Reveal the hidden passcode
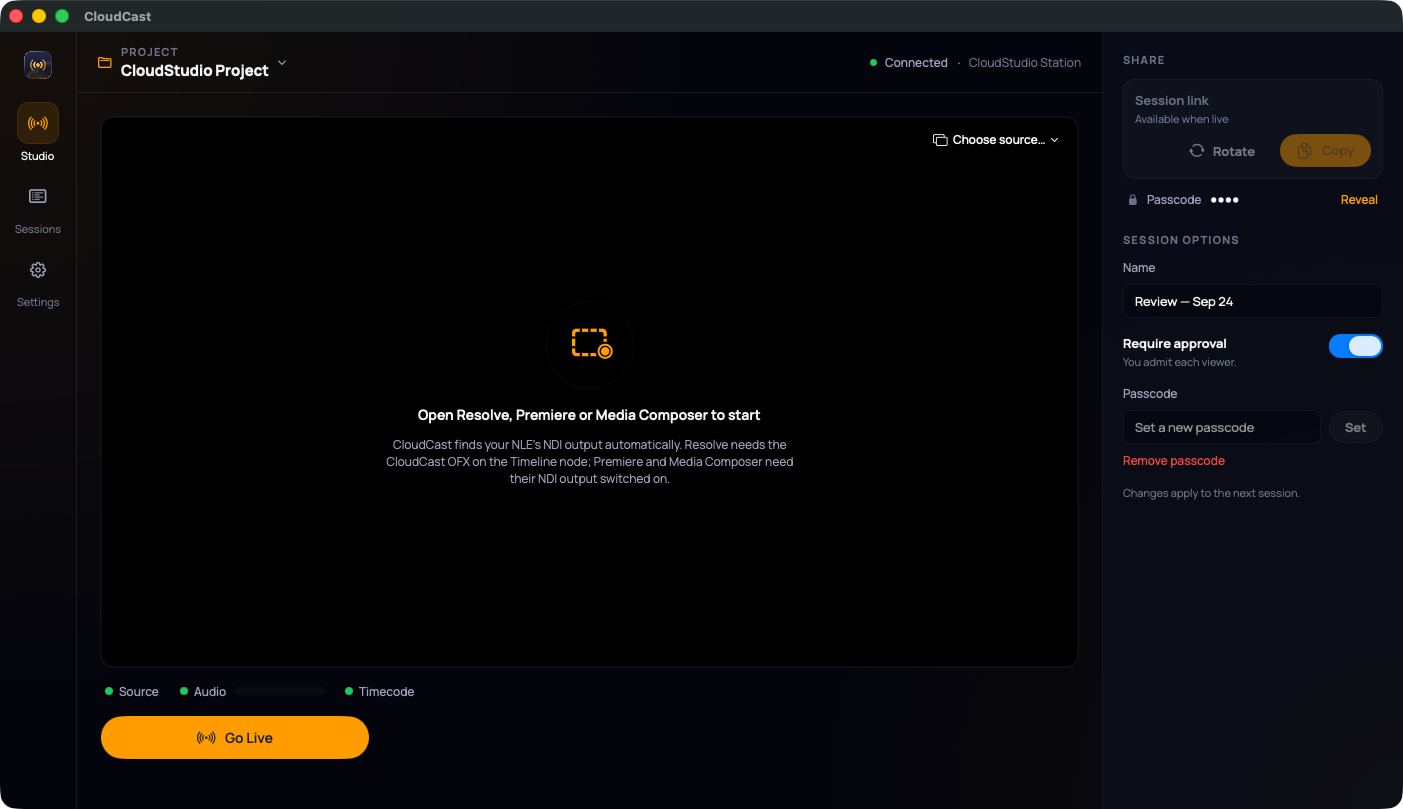 pos(1359,200)
